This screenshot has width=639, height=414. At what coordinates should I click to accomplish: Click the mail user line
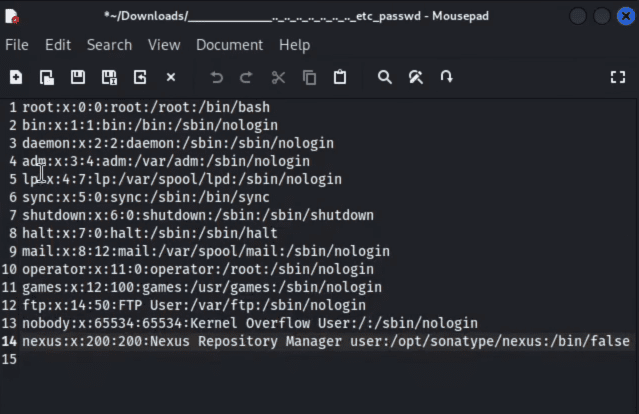coord(206,251)
